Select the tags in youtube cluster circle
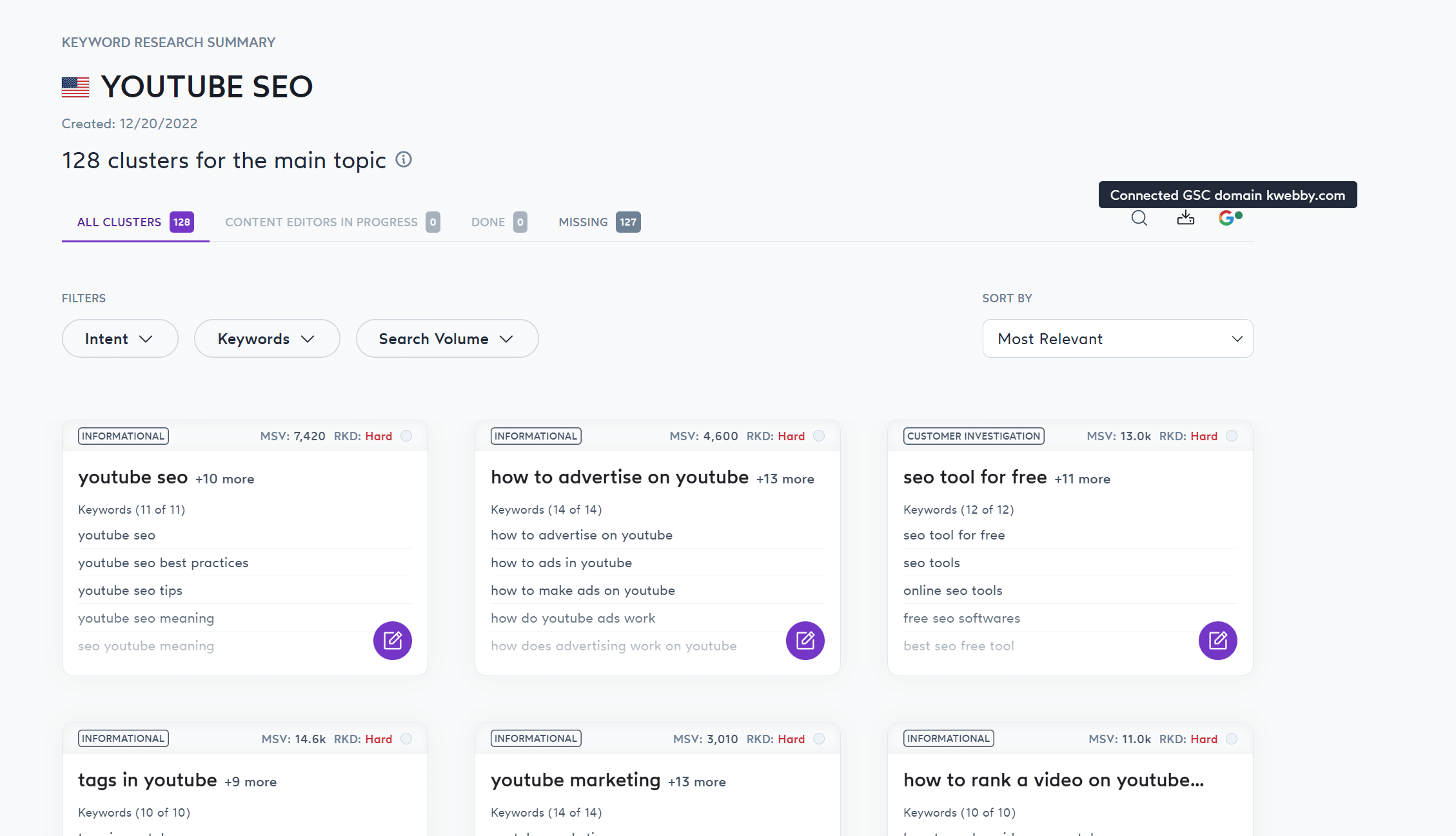Screen dimensions: 1456x836 point(406,739)
